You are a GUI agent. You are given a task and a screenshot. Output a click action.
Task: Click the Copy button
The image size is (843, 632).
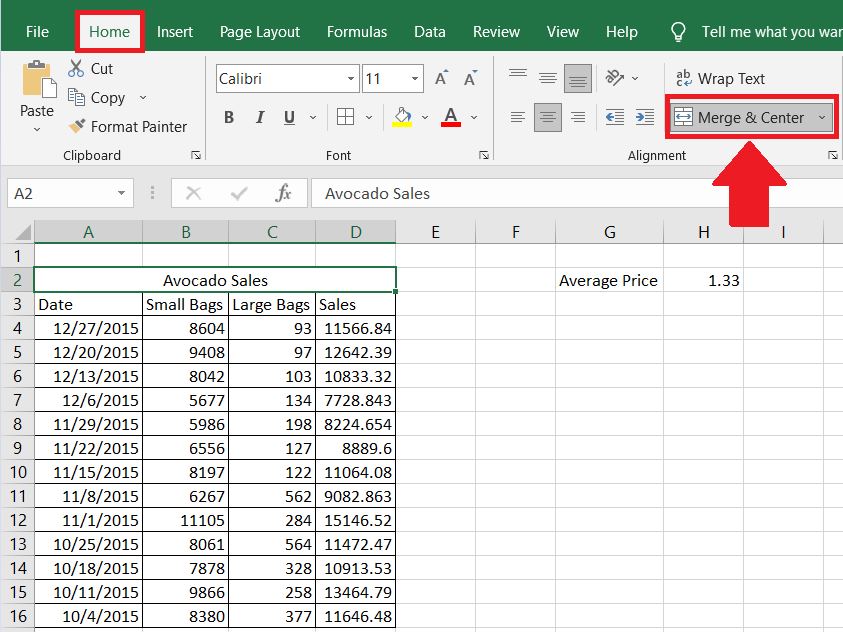[97, 98]
